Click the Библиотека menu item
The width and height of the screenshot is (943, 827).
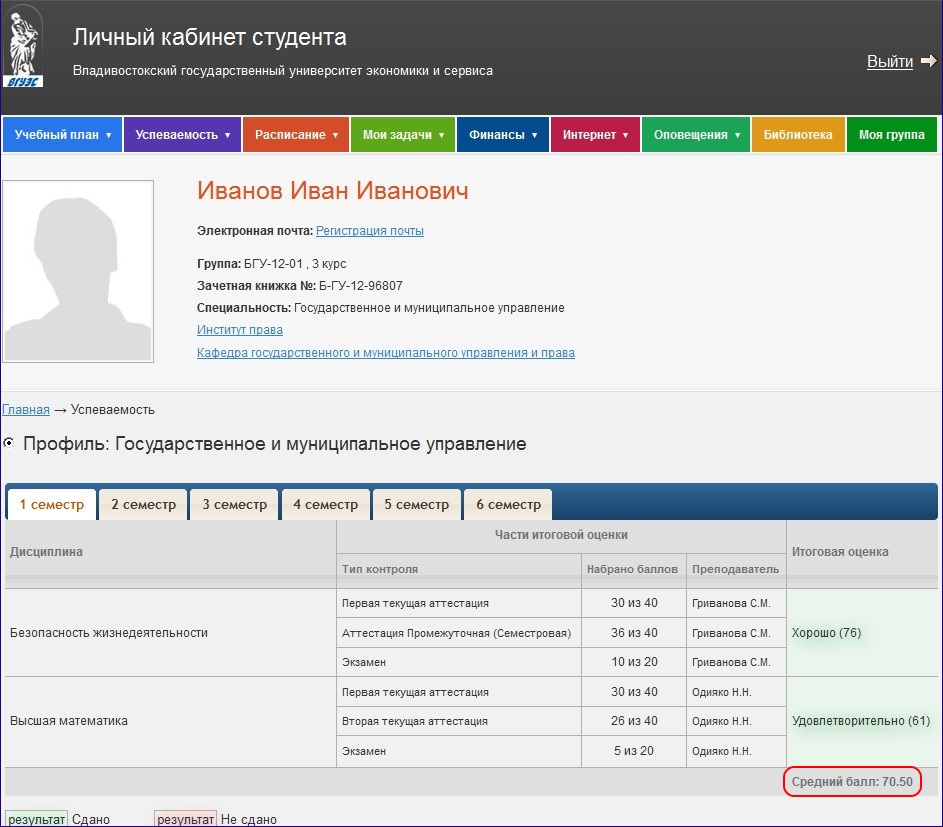[799, 134]
